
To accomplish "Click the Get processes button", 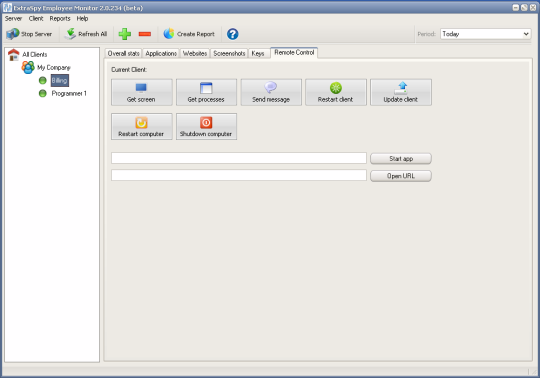I will pyautogui.click(x=206, y=92).
